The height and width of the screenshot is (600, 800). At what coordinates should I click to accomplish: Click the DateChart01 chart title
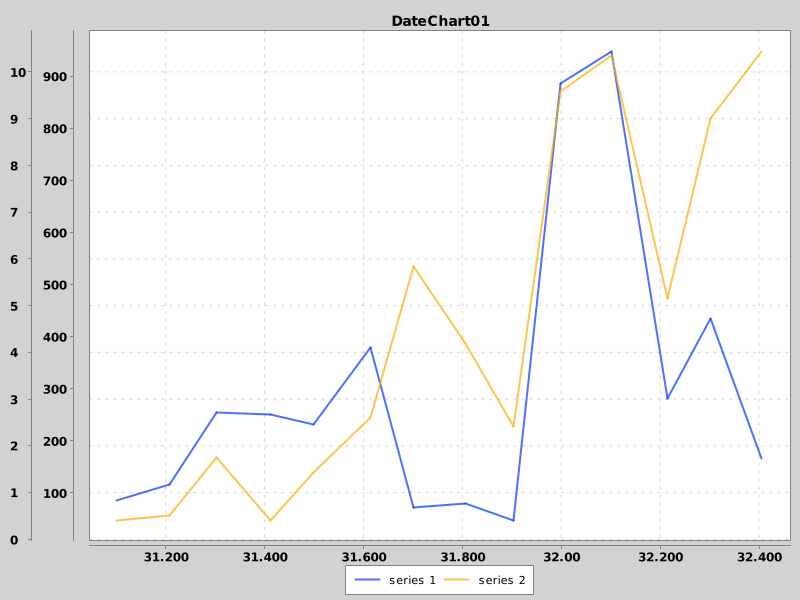pos(440,21)
